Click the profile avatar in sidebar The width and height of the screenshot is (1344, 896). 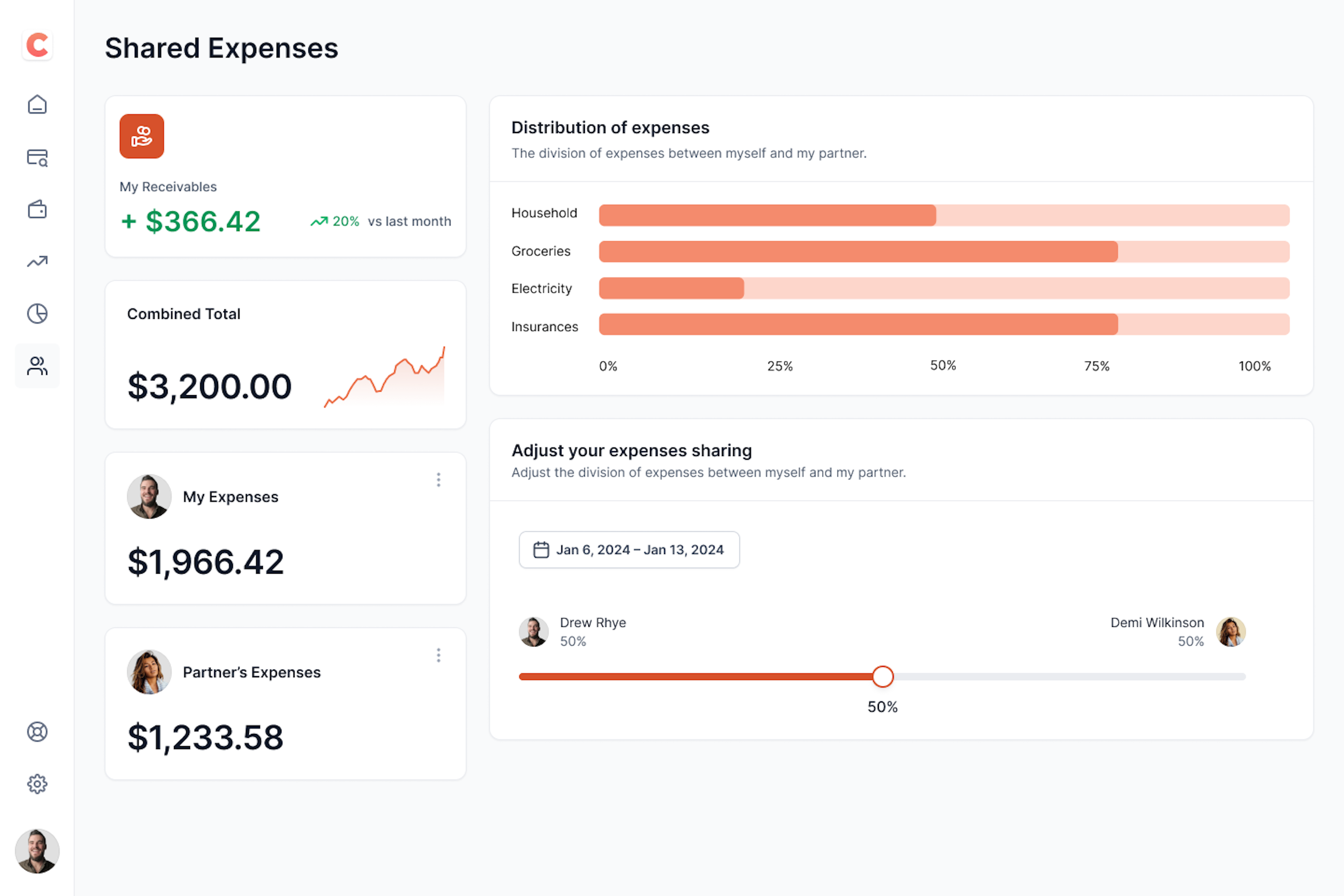pos(37,852)
